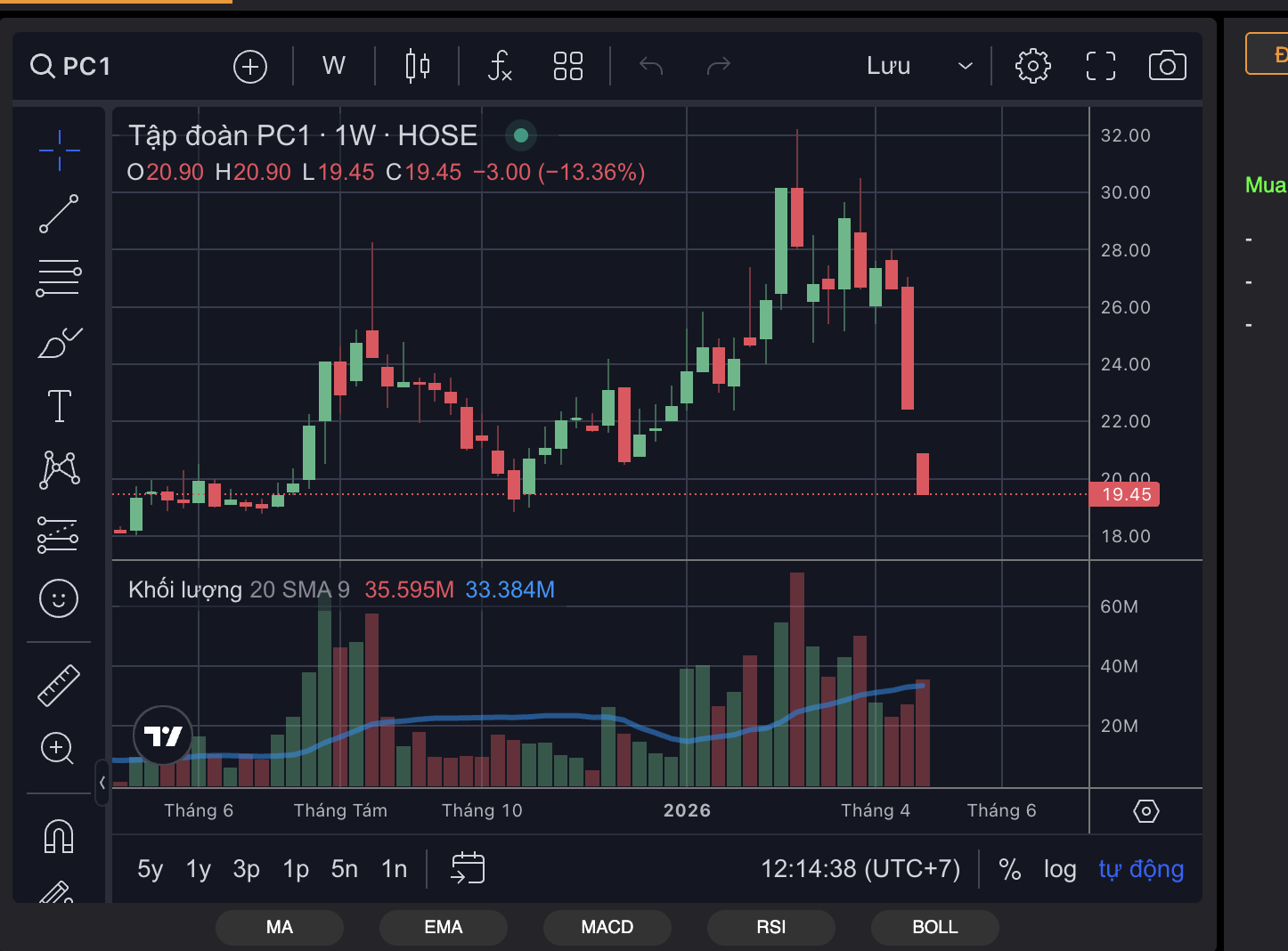Enter fullscreen chart mode

pos(1100,66)
